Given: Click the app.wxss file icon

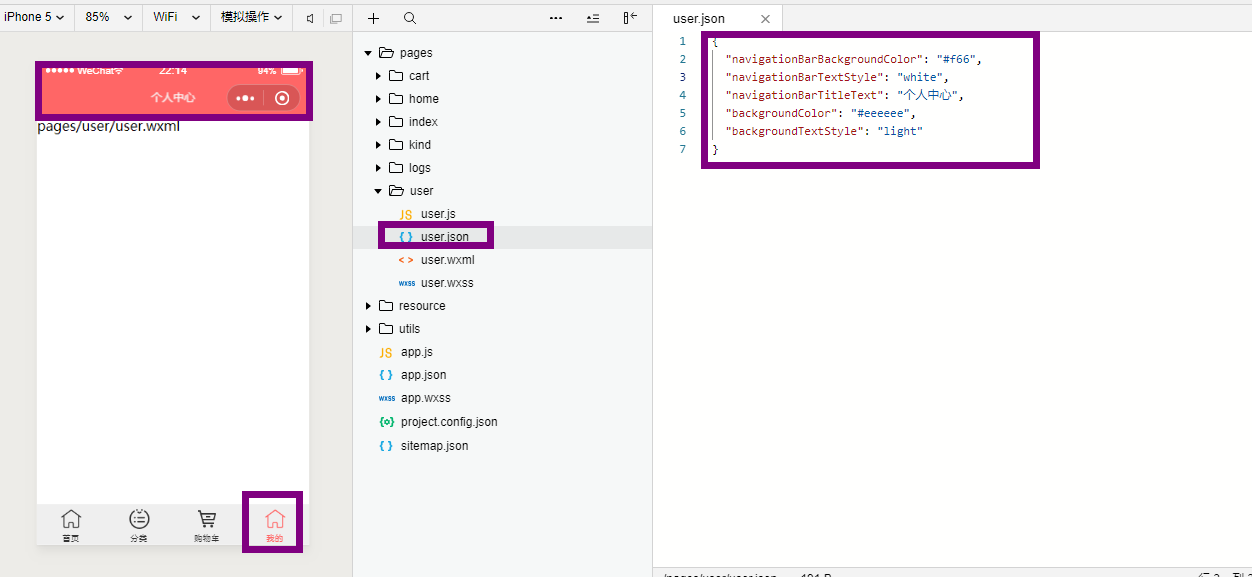Looking at the screenshot, I should click(x=387, y=398).
